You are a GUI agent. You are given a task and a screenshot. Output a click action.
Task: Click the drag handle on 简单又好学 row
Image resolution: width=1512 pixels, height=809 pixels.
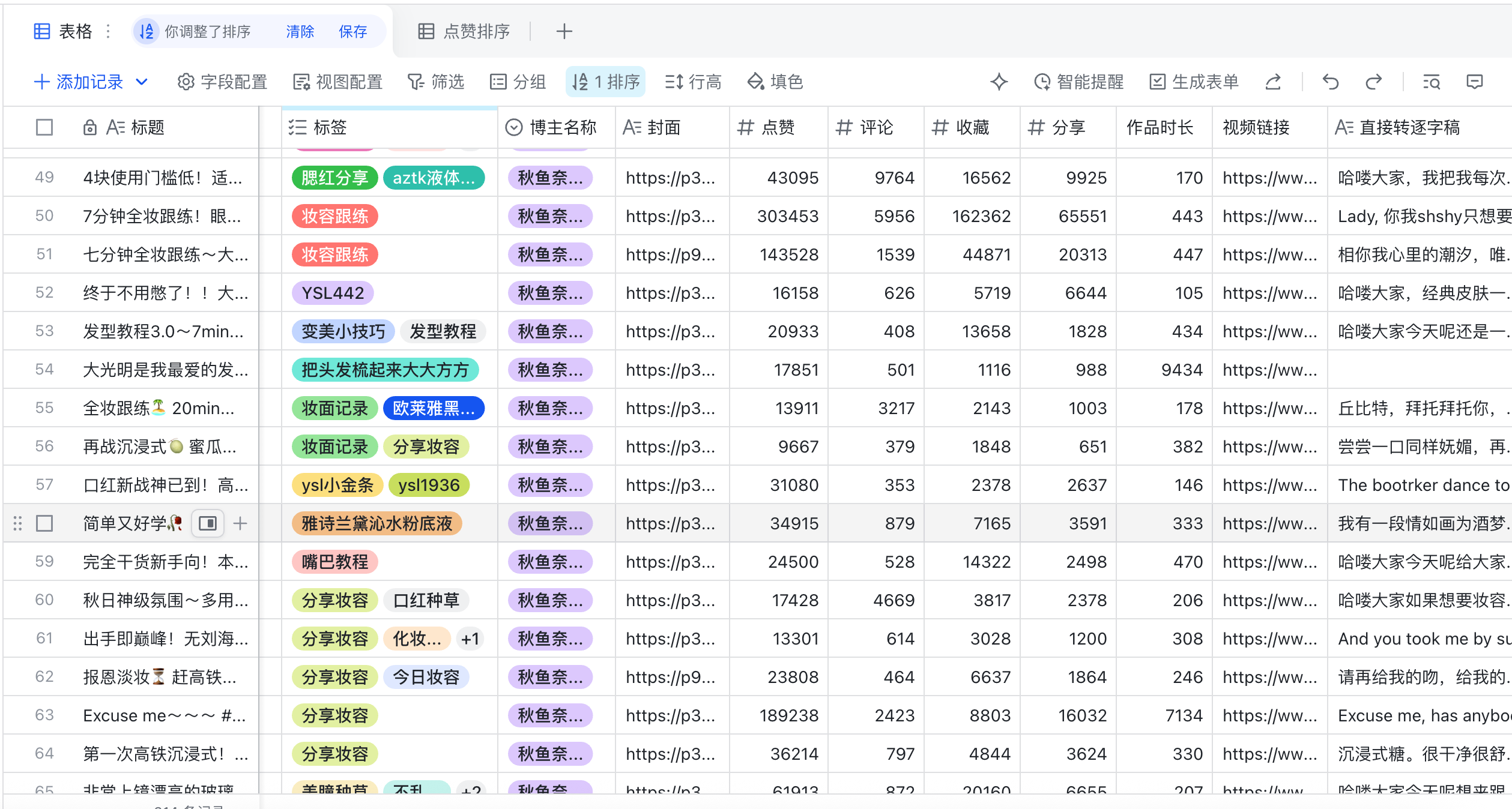click(18, 523)
